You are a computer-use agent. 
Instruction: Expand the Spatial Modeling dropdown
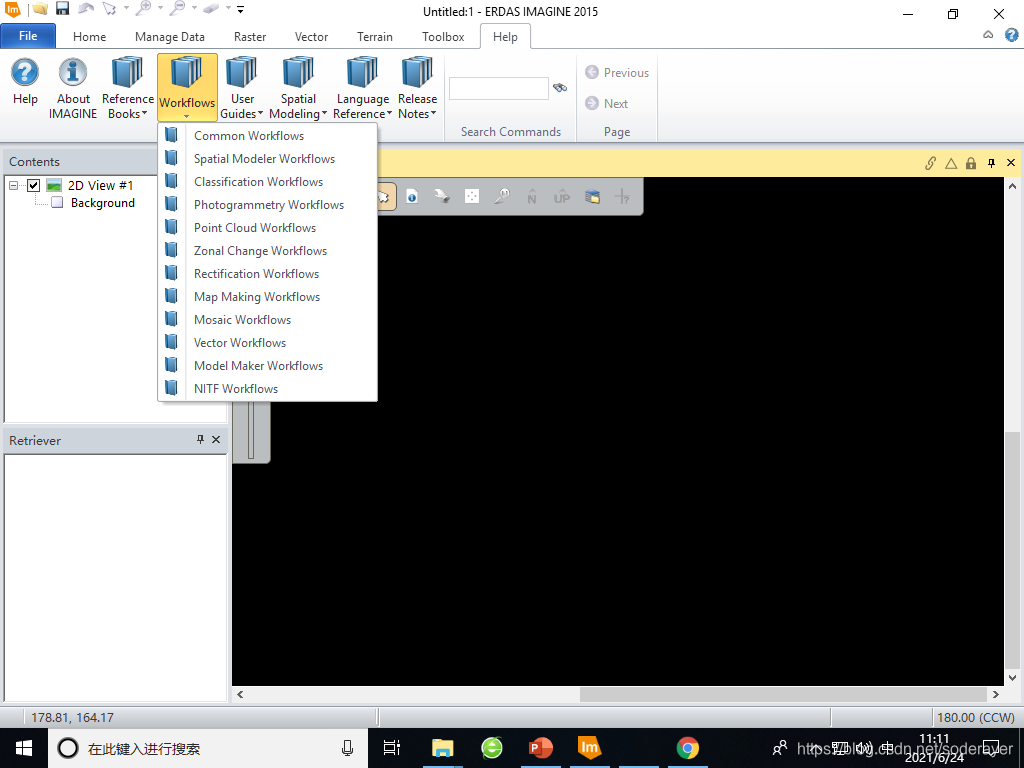coord(298,88)
